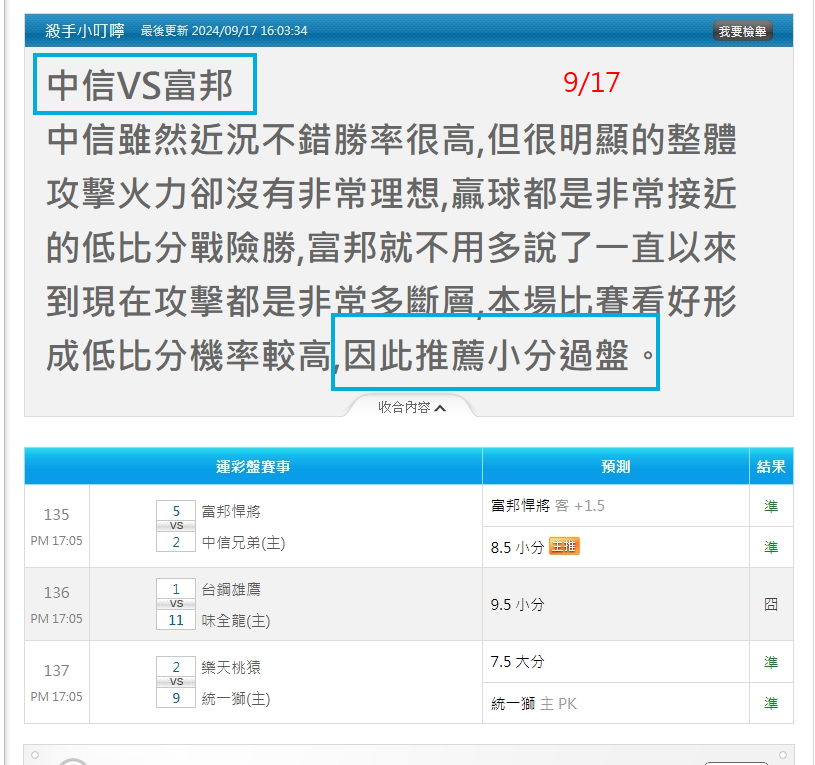
Task: Click game number 137 cell
Action: [57, 682]
